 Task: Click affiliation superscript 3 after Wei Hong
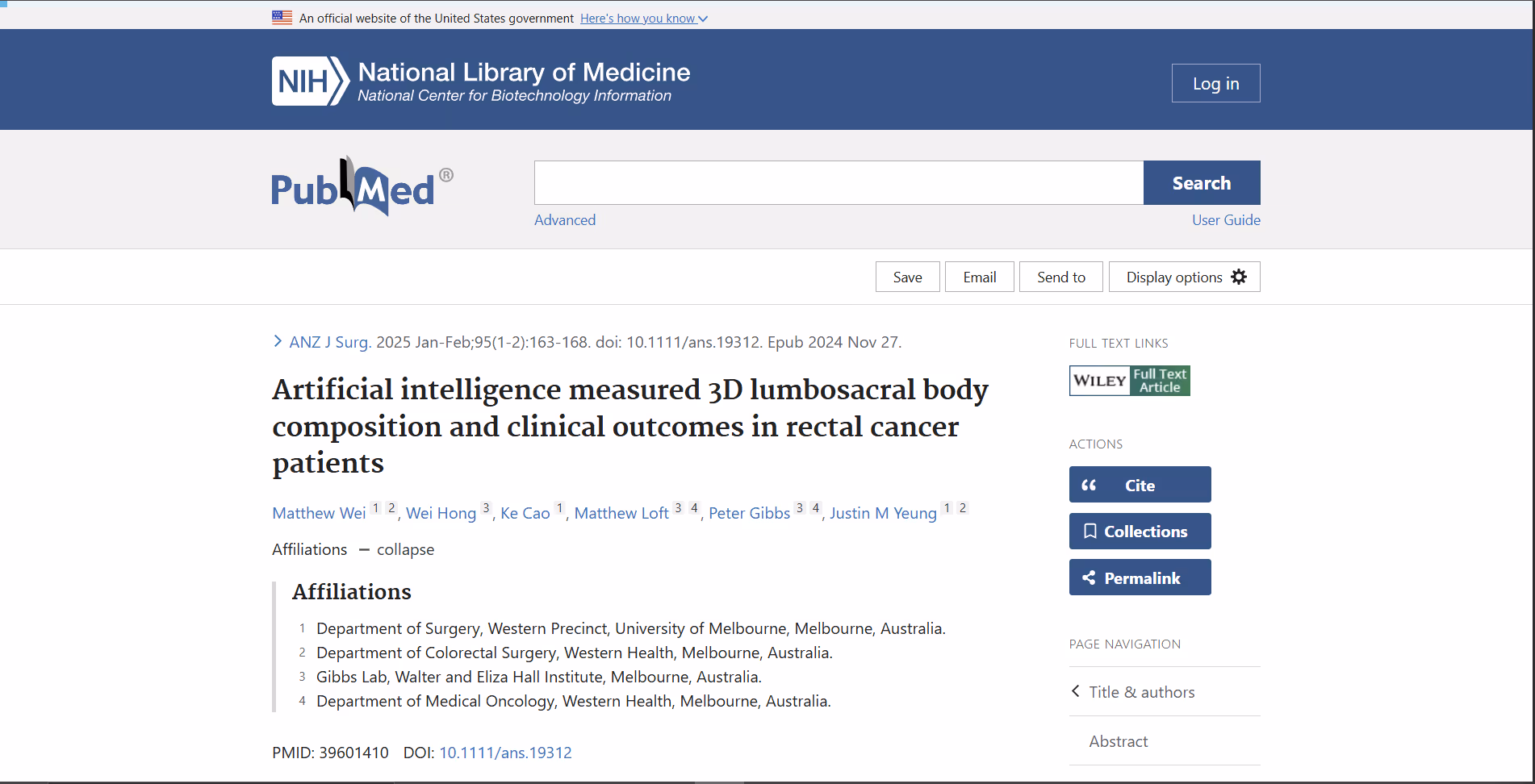(486, 508)
